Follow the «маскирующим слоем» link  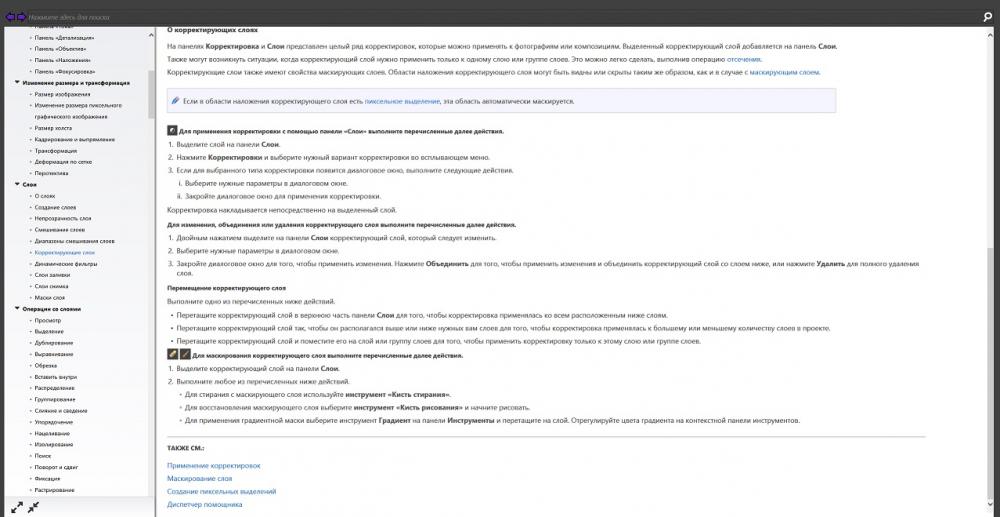784,72
